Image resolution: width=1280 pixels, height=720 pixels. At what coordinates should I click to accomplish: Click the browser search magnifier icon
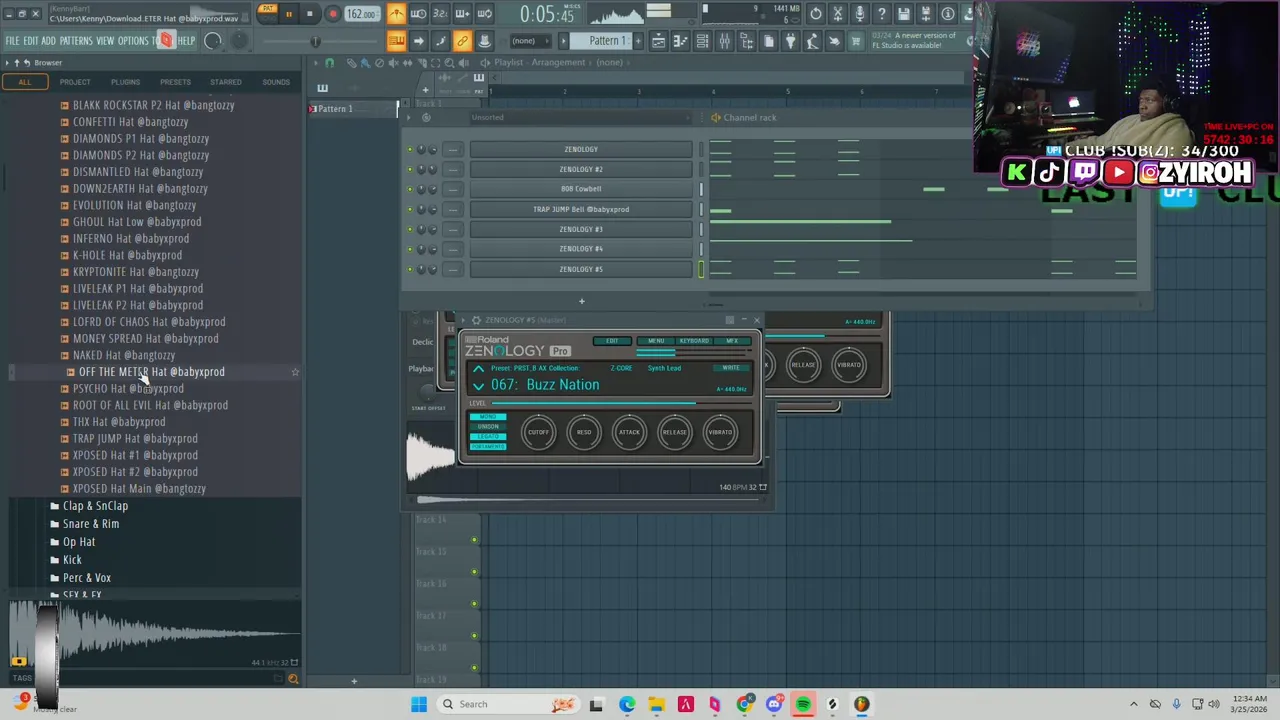point(293,679)
